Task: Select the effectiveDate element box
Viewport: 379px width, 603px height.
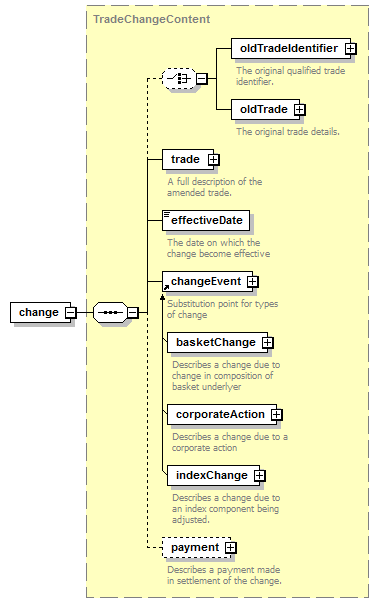Action: click(x=206, y=220)
